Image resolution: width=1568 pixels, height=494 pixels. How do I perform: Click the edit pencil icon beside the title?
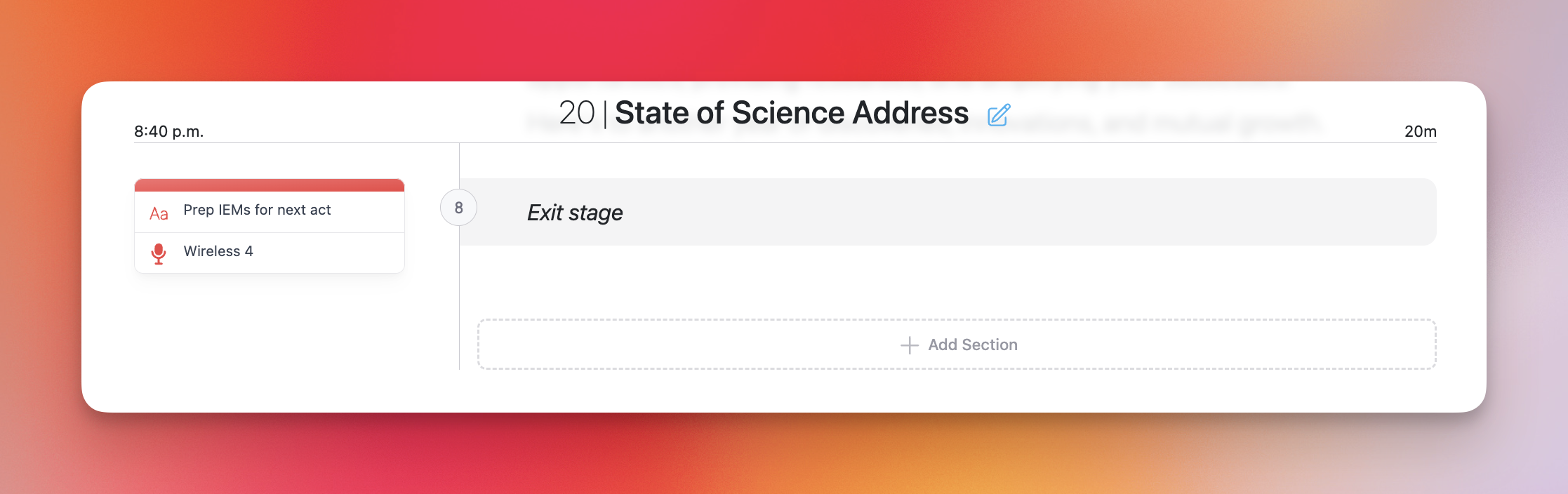point(998,115)
